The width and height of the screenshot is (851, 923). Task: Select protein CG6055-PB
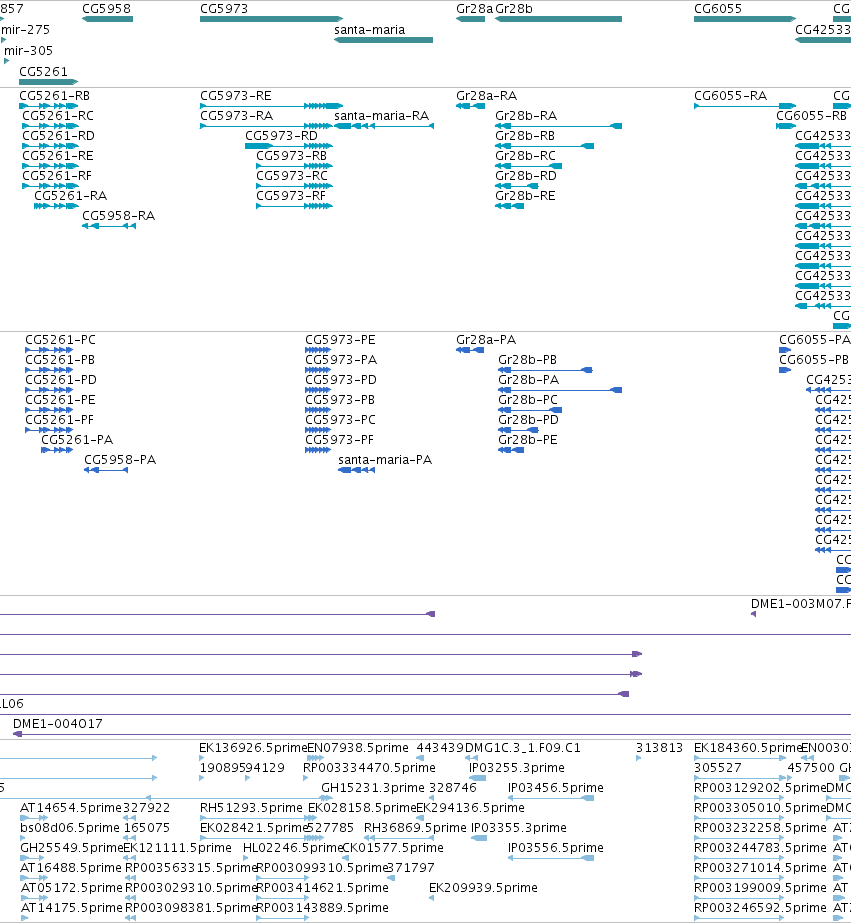tap(814, 360)
